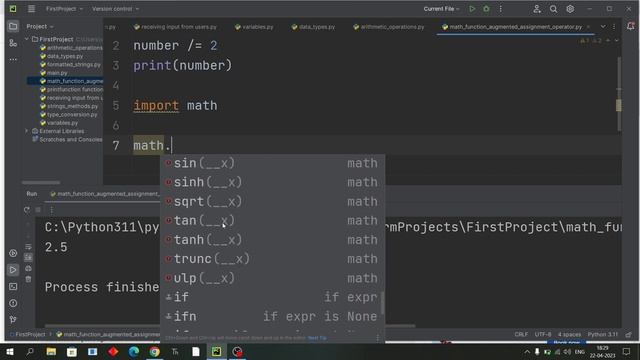Open the Structure tool window icon
640x360 pixels.
tap(13, 43)
